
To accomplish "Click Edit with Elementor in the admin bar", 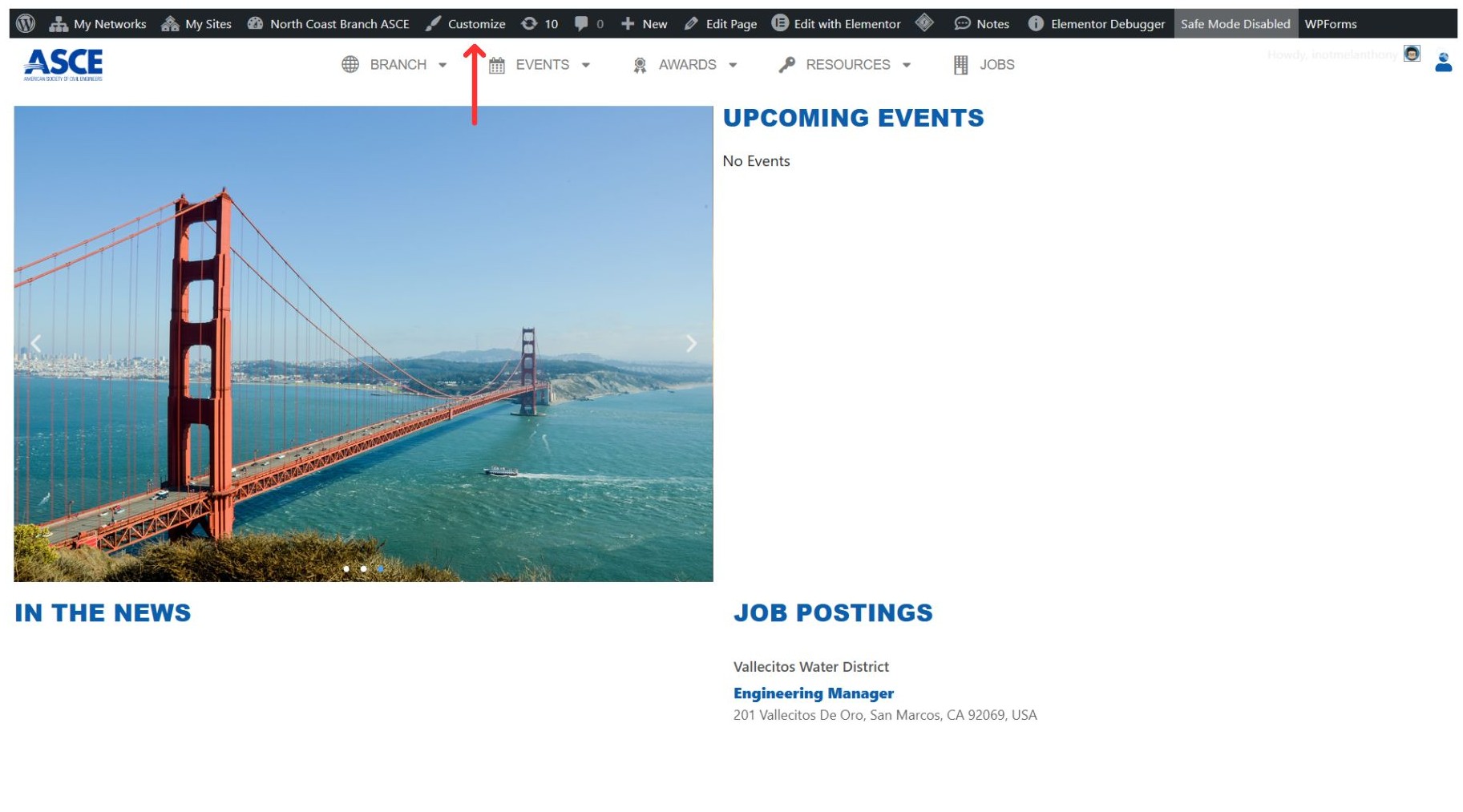I will (x=836, y=24).
